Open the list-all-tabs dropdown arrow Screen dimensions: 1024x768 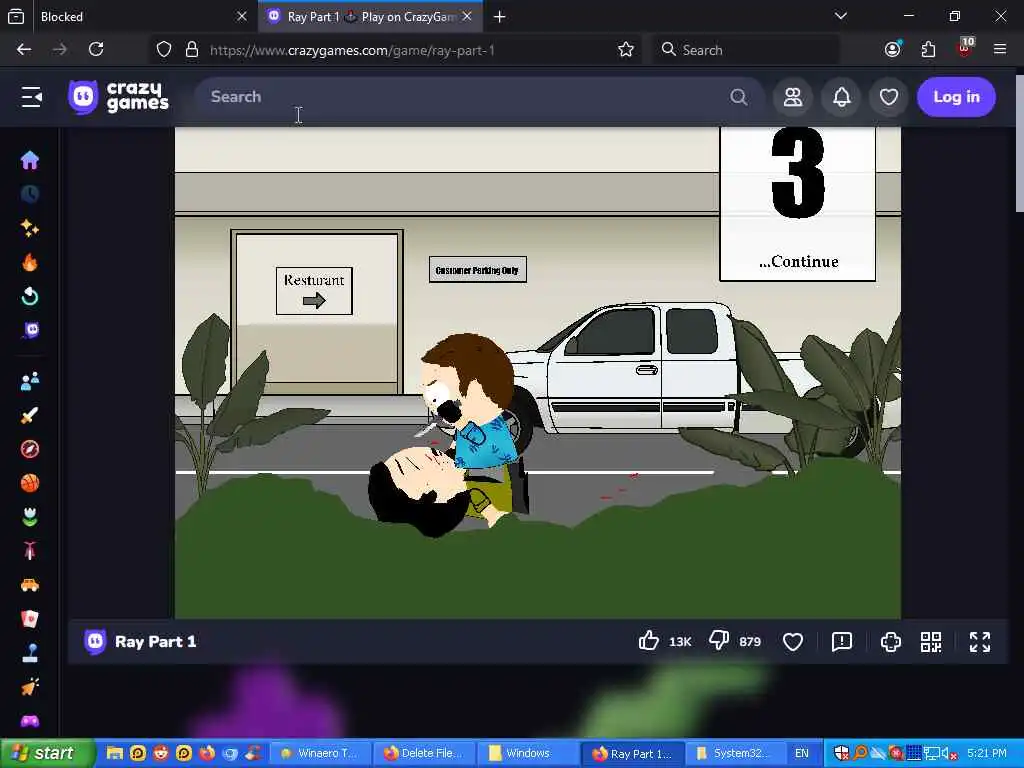[841, 16]
